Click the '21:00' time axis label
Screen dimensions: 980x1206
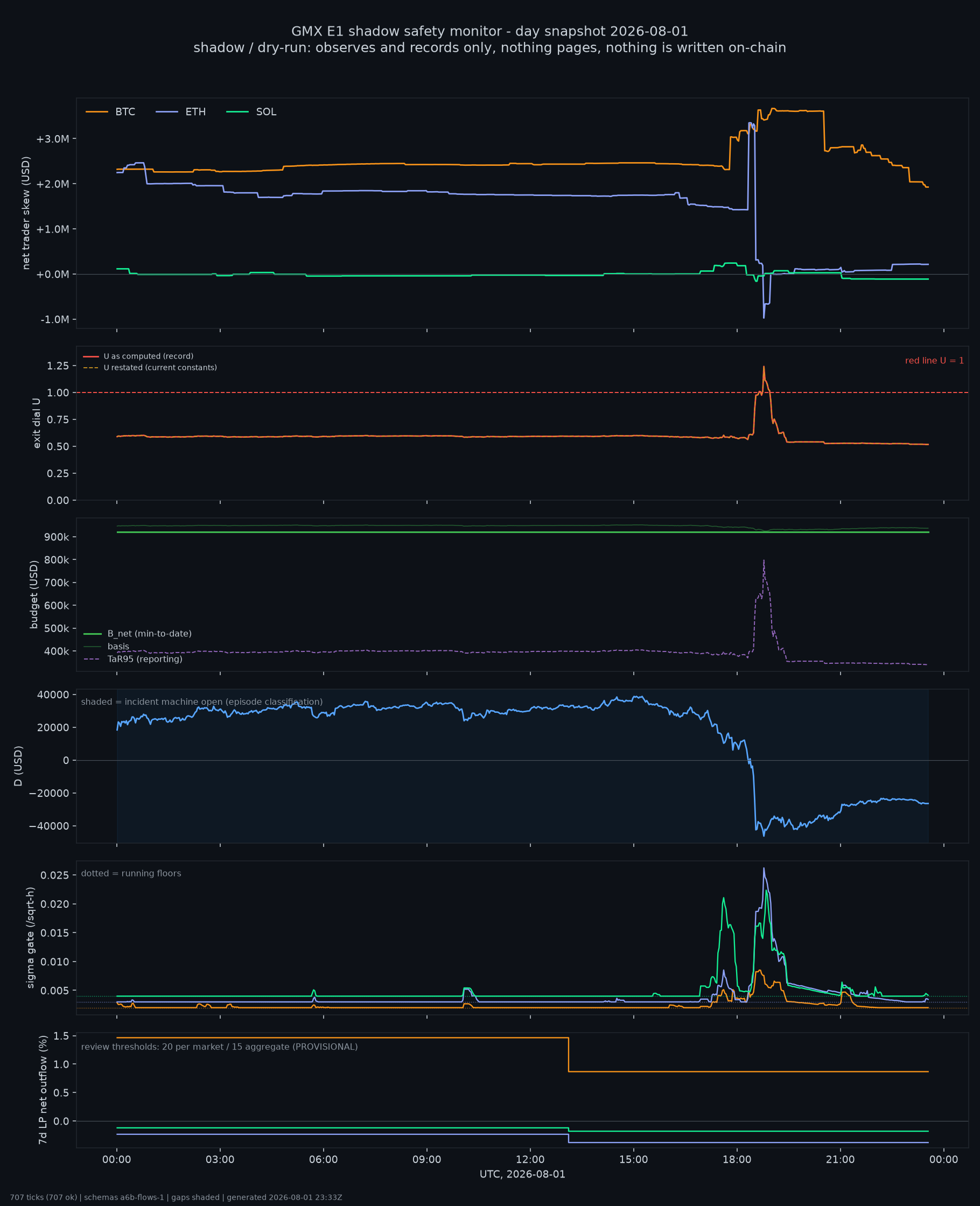[x=840, y=1160]
